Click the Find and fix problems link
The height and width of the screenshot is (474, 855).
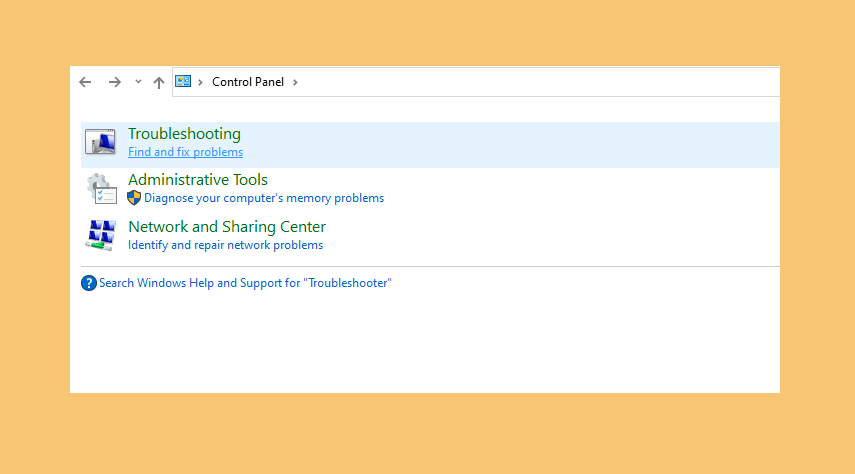tap(185, 152)
